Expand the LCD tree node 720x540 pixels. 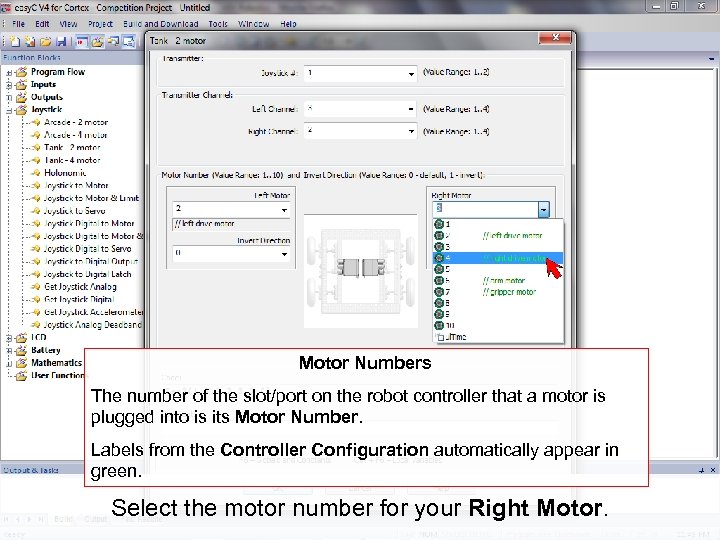(9, 338)
